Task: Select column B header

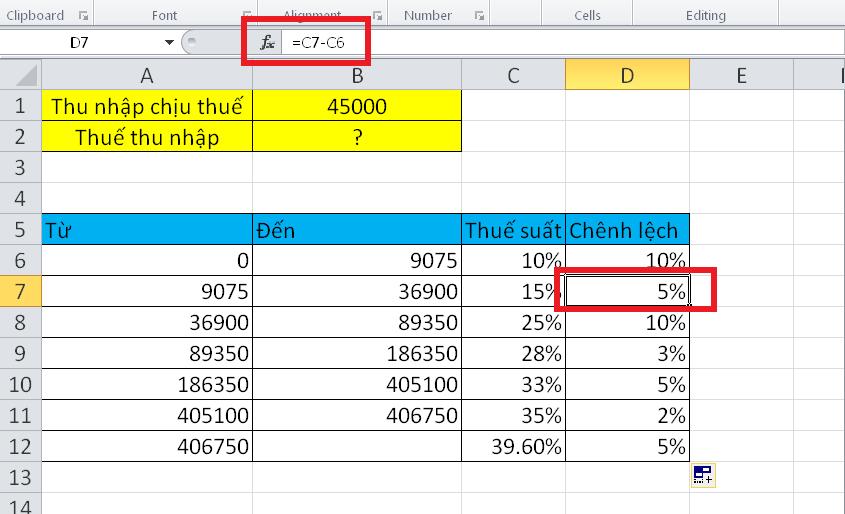Action: [357, 75]
